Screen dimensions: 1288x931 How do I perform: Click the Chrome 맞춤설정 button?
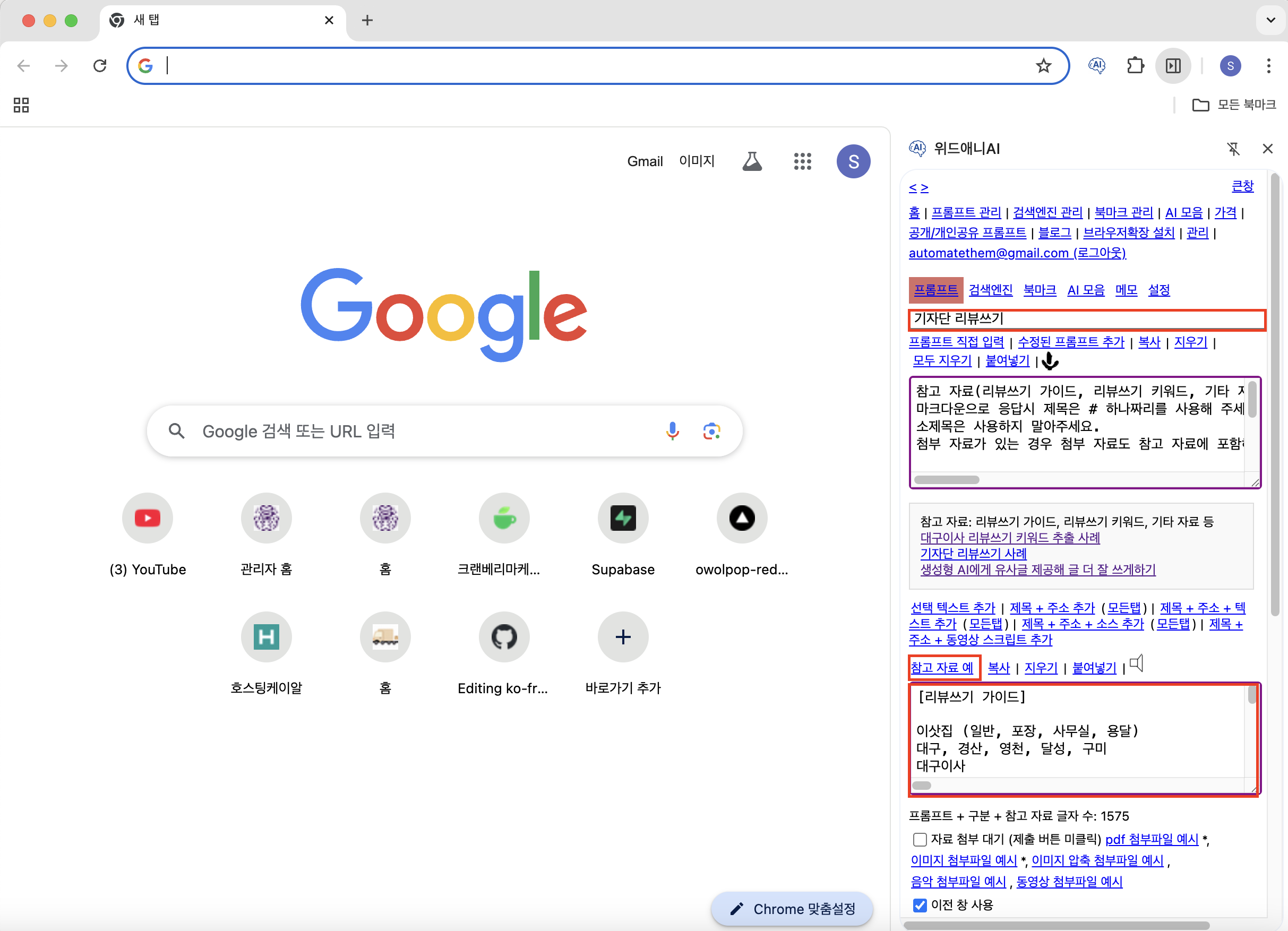pos(792,909)
